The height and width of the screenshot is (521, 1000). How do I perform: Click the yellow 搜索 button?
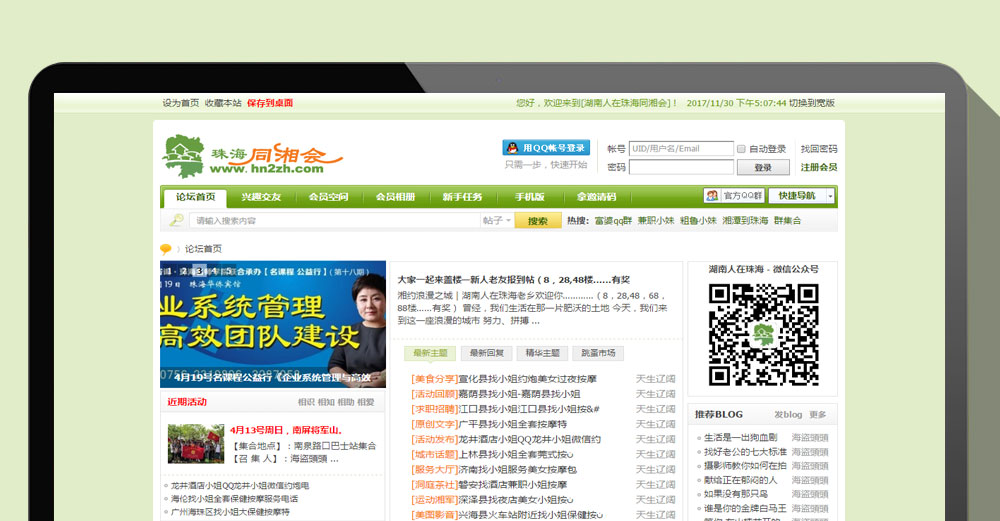click(x=538, y=221)
